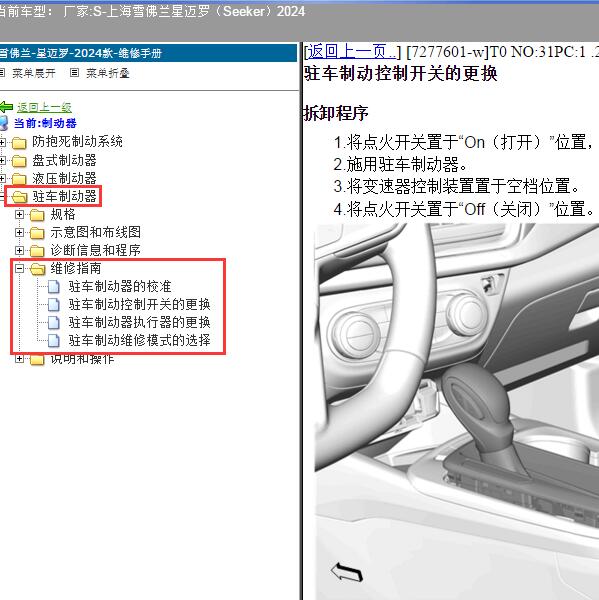Image resolution: width=599 pixels, height=600 pixels.
Task: Expand the 防抱死制动系统 node
Action: (2, 142)
